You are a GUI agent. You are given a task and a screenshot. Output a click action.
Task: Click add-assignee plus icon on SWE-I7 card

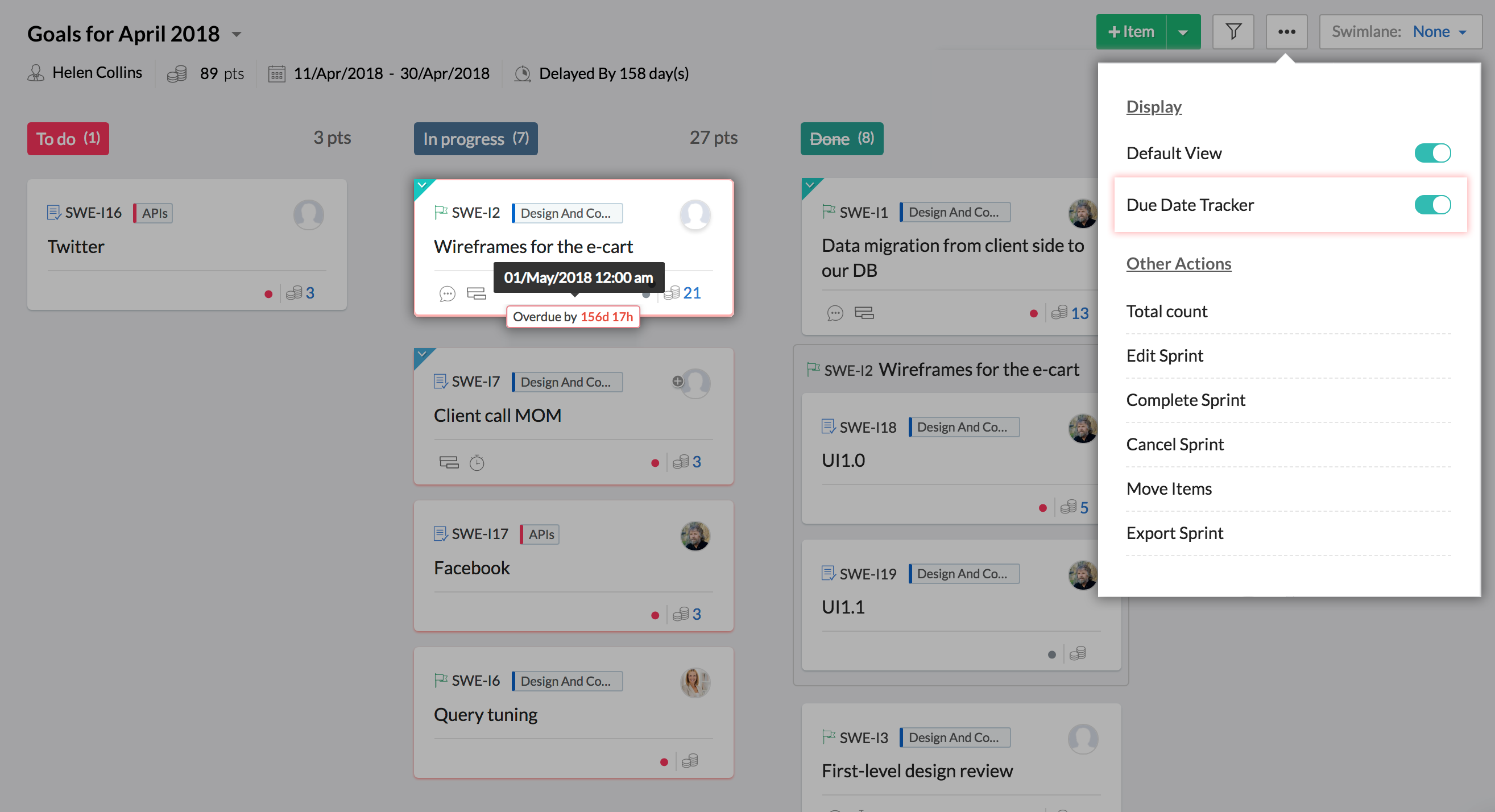click(x=677, y=382)
